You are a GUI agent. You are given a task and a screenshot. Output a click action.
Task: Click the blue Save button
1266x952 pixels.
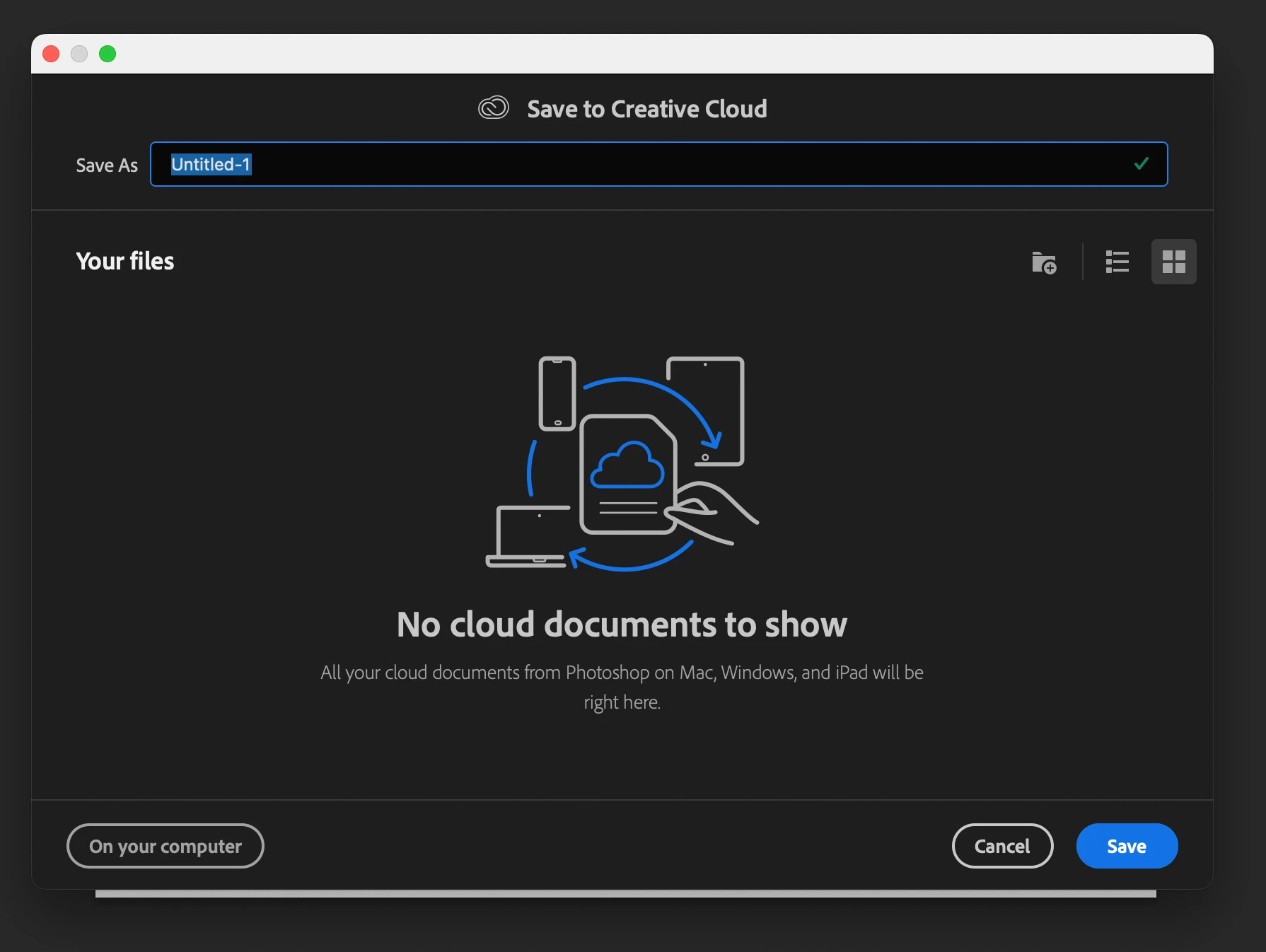[1127, 846]
